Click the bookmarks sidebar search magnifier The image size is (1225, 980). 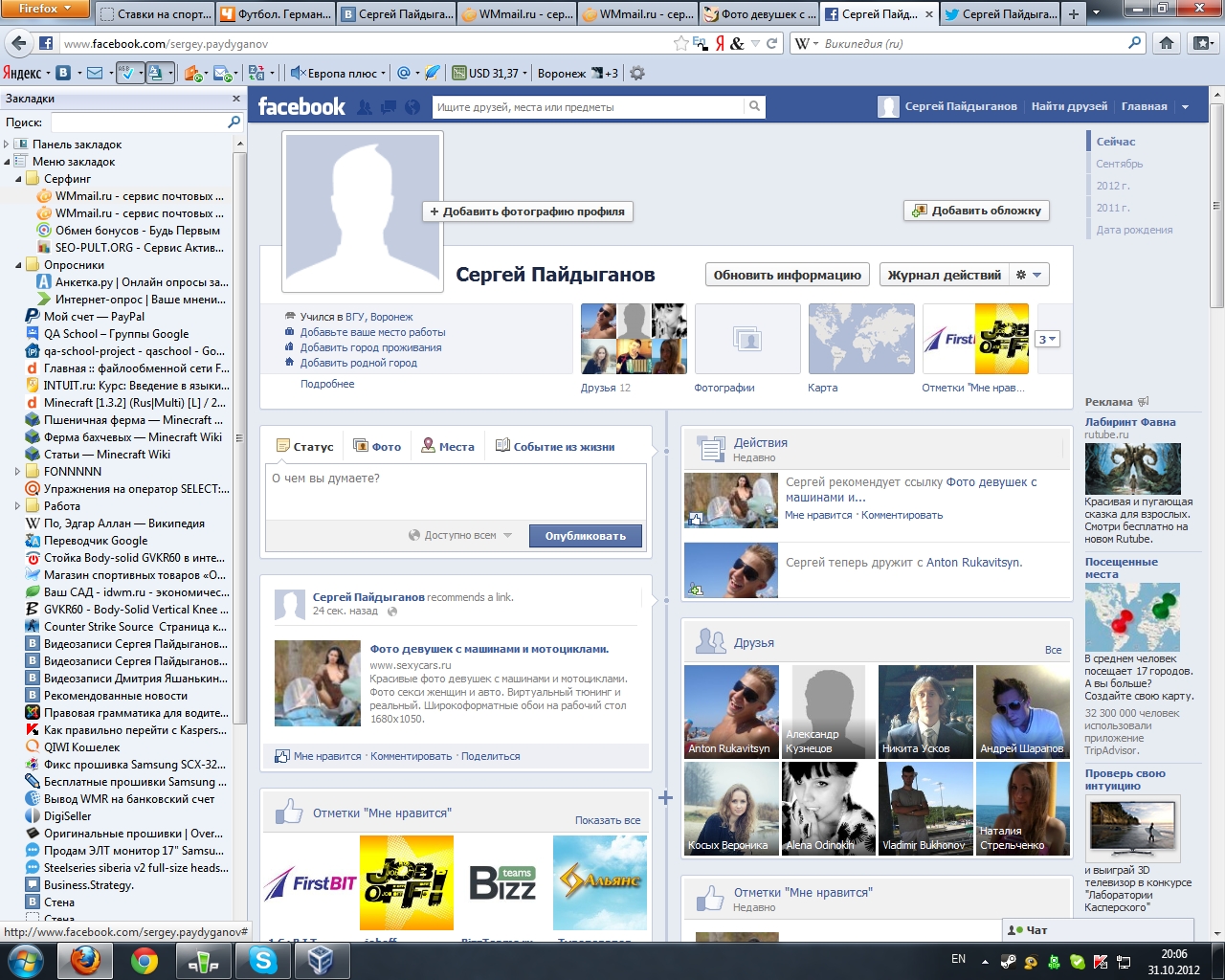click(234, 122)
